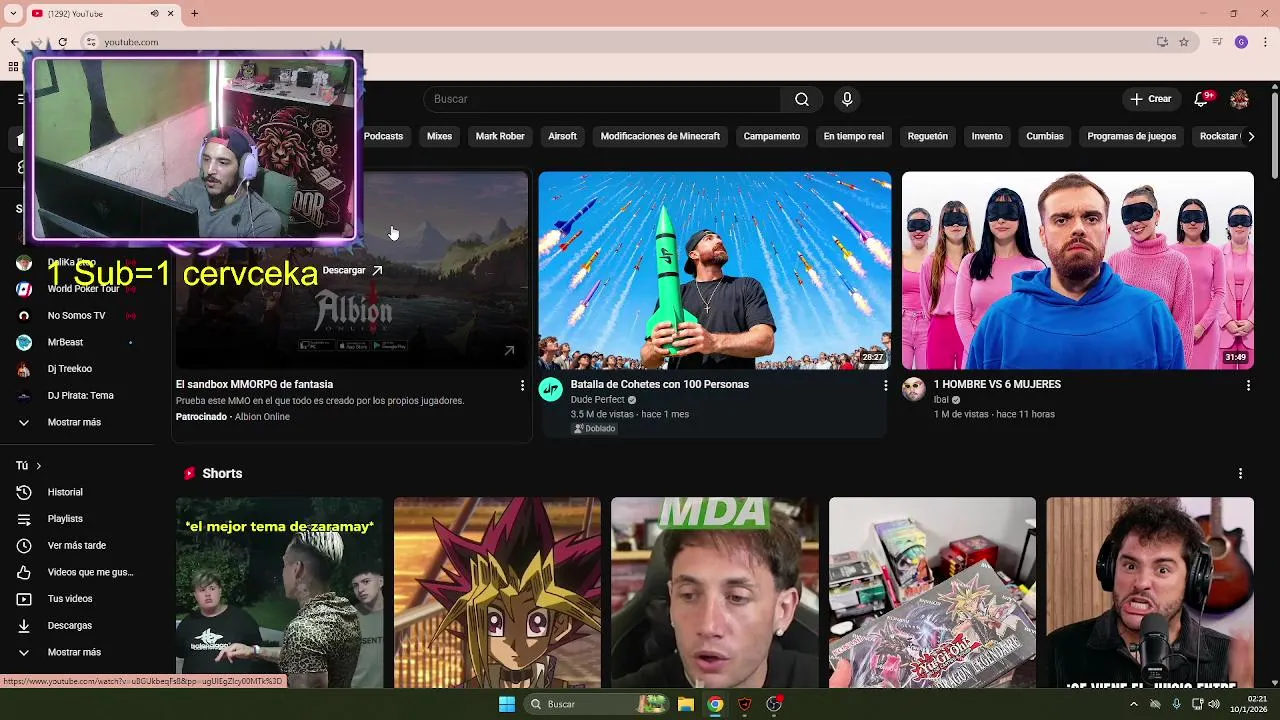This screenshot has width=1280, height=720.
Task: Click Descargar on the Albion ad
Action: click(x=352, y=270)
